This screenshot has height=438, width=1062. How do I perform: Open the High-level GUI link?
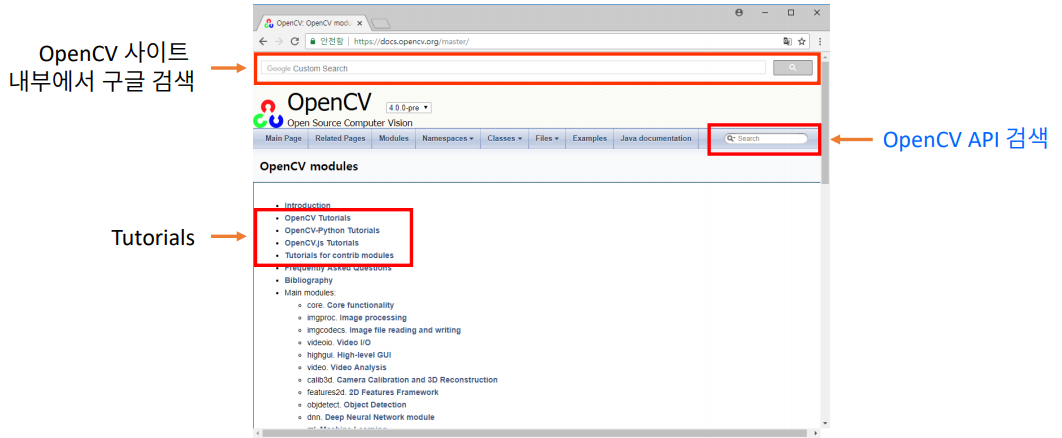[364, 355]
